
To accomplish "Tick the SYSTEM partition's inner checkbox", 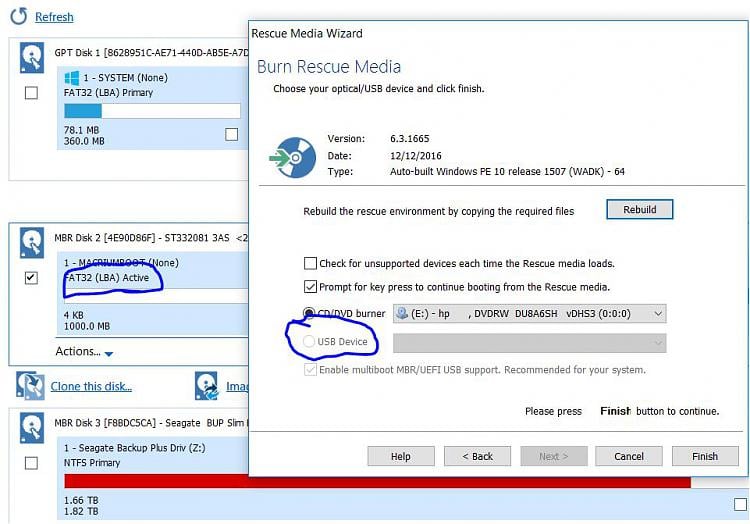I will 232,134.
